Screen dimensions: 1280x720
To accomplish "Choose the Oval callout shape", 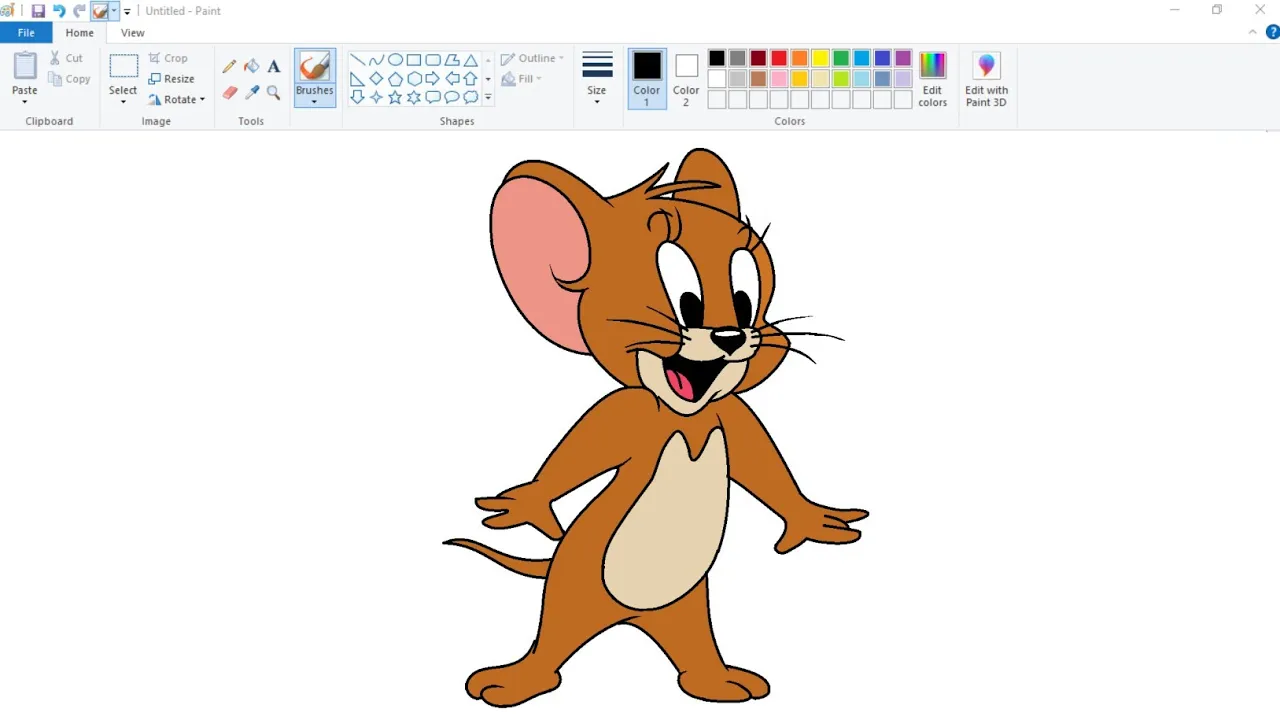I will point(452,97).
